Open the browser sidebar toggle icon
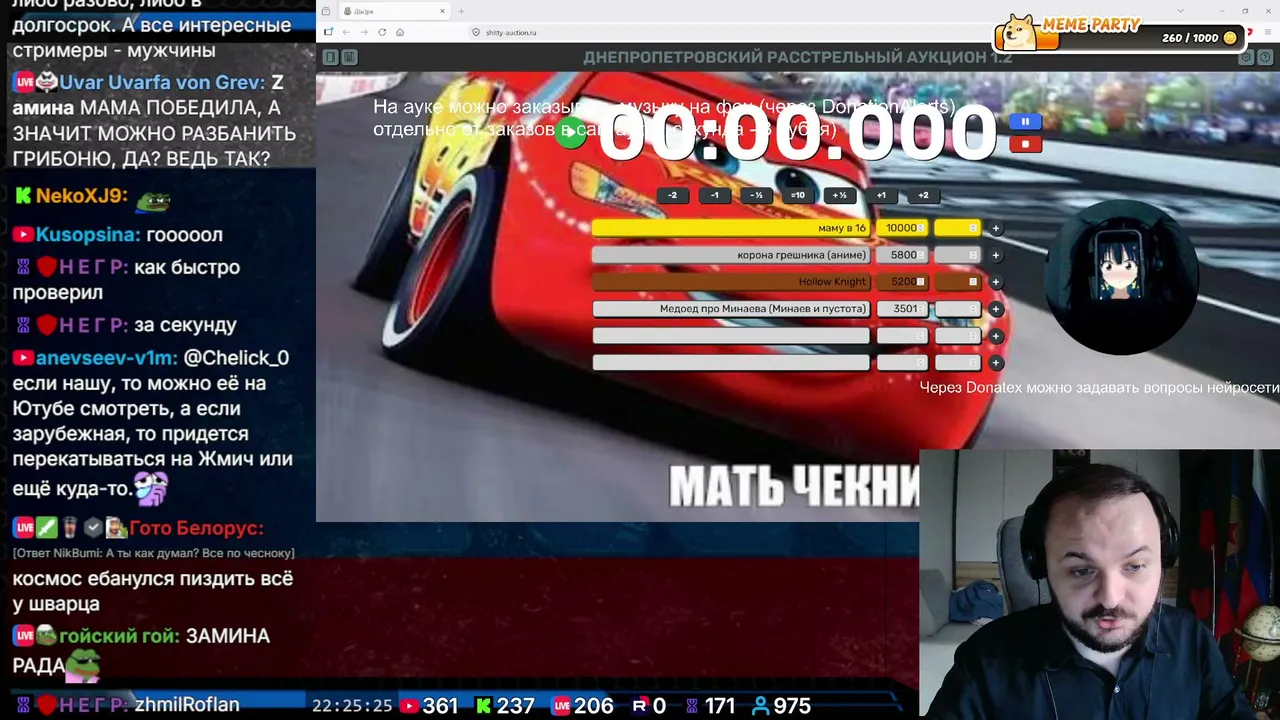 (328, 32)
